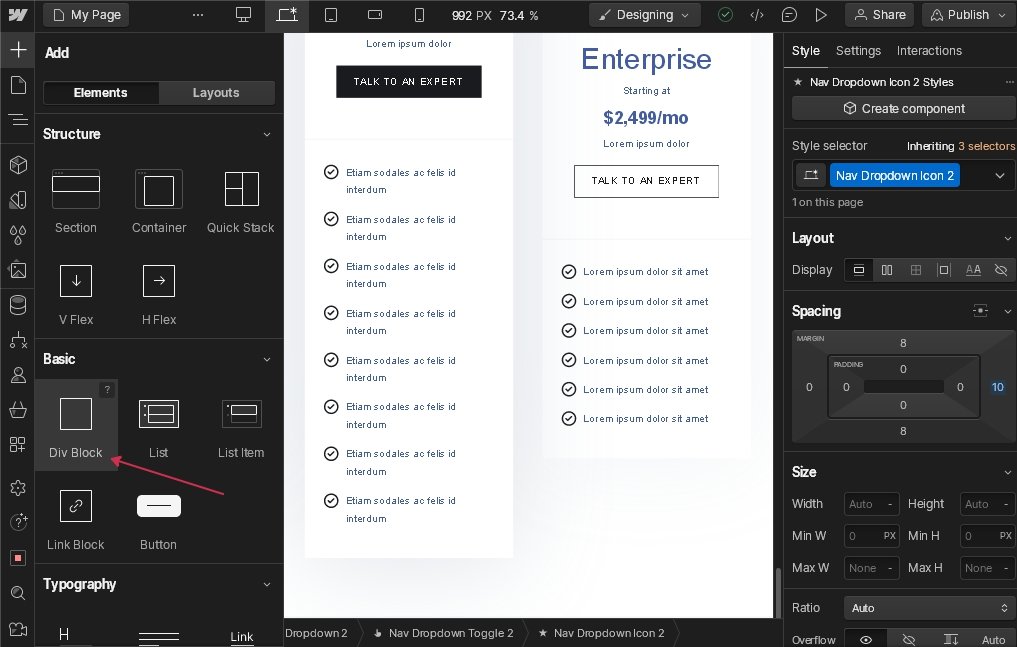
Task: Click the Share button
Action: tap(879, 15)
